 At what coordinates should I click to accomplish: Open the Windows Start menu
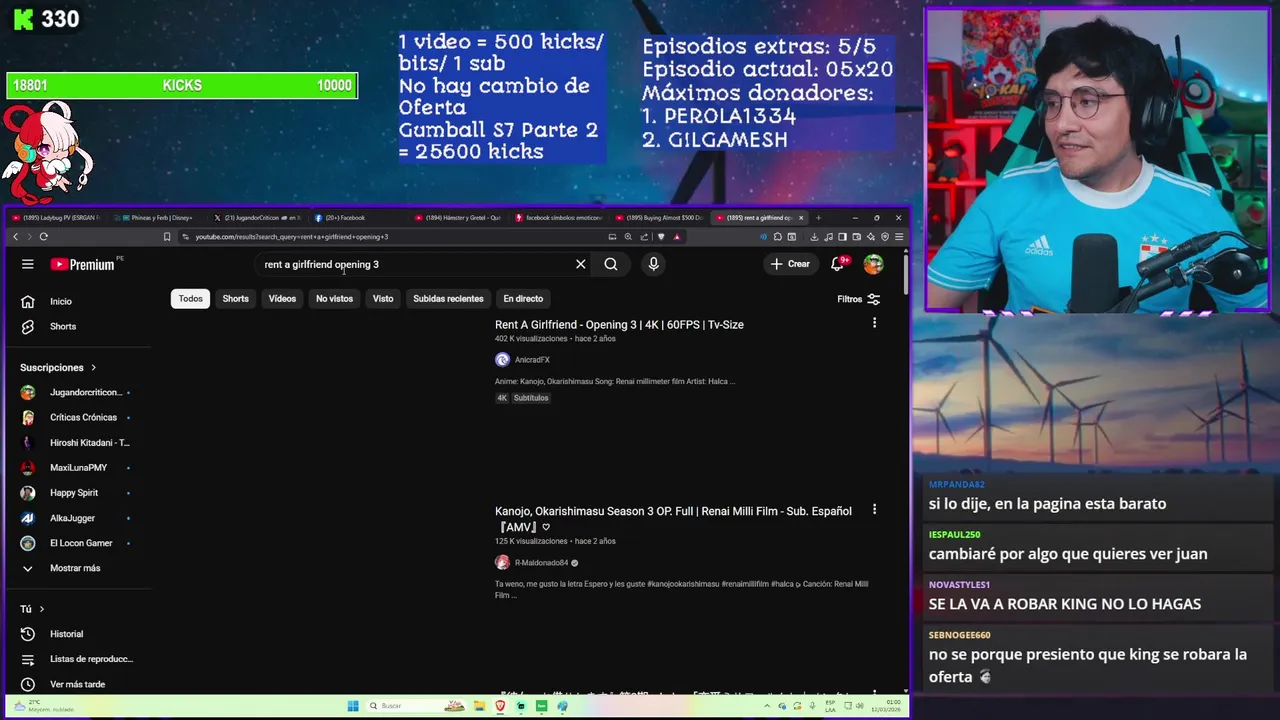(x=352, y=706)
